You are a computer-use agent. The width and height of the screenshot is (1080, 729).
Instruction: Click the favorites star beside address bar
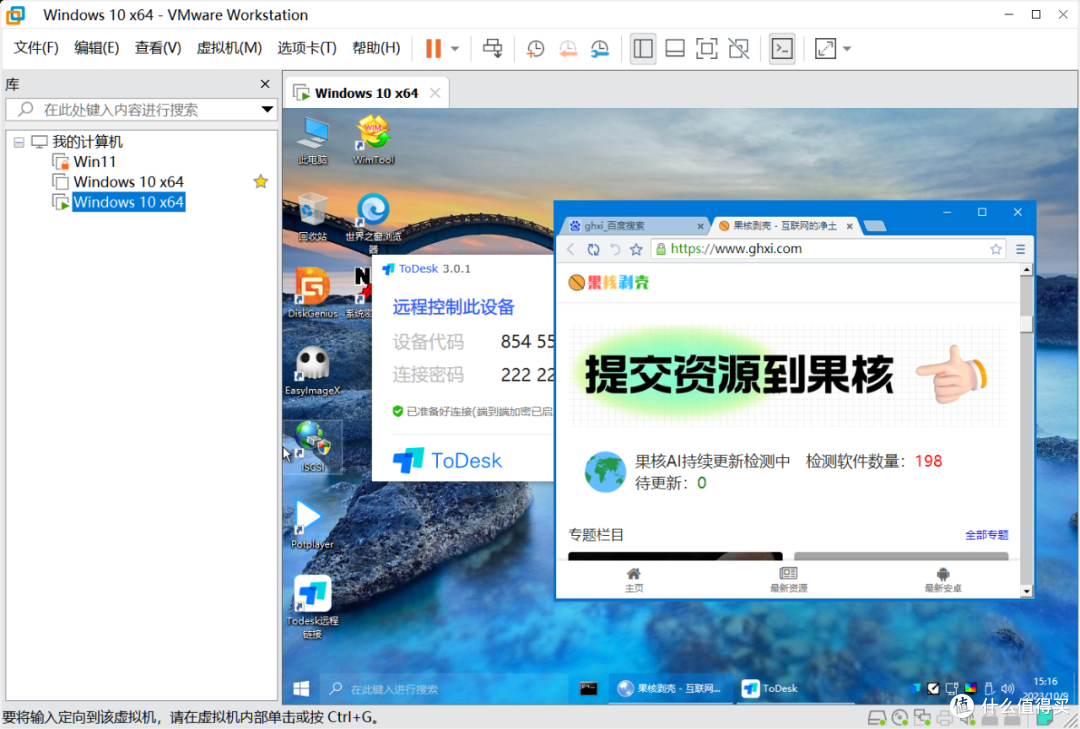[x=636, y=249]
